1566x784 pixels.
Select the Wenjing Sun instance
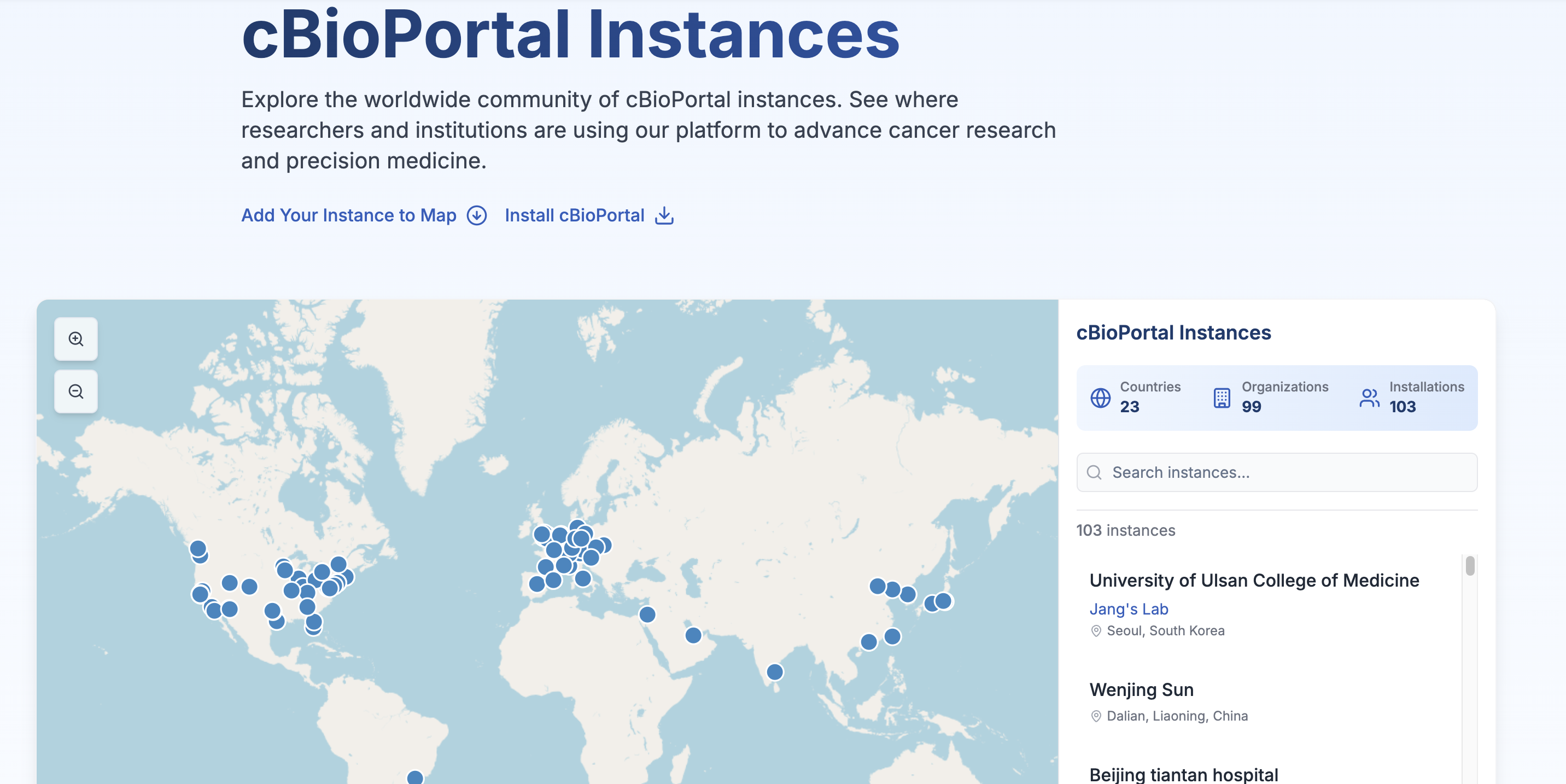(x=1141, y=689)
